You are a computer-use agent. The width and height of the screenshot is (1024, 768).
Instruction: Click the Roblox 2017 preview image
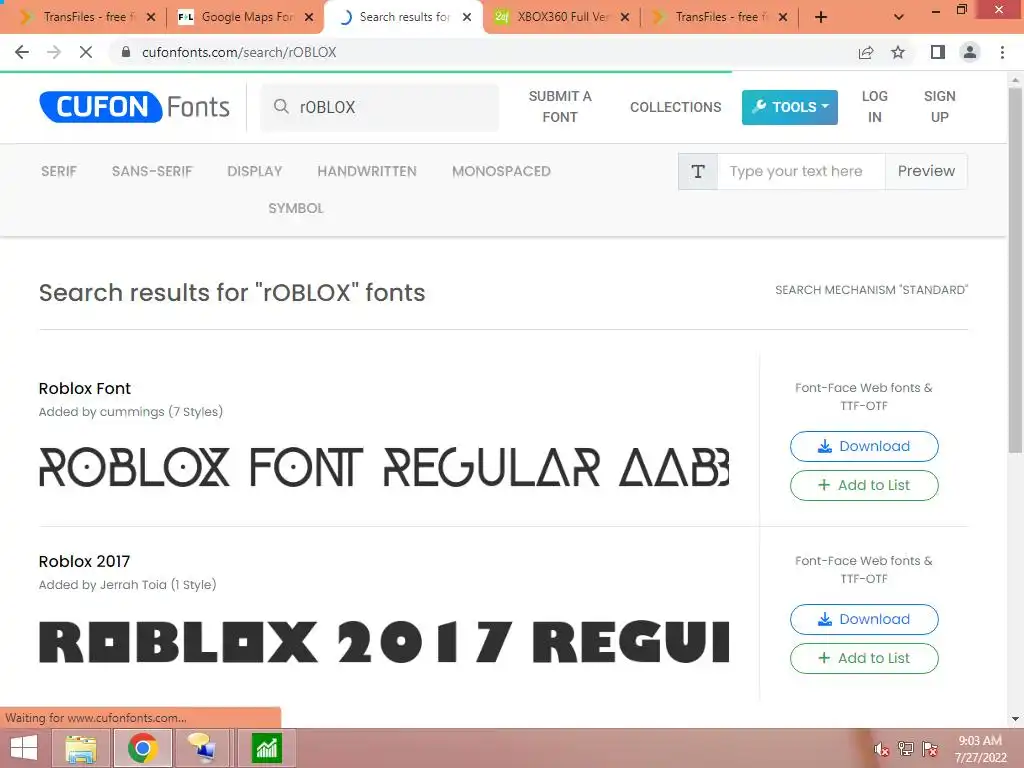pos(384,642)
